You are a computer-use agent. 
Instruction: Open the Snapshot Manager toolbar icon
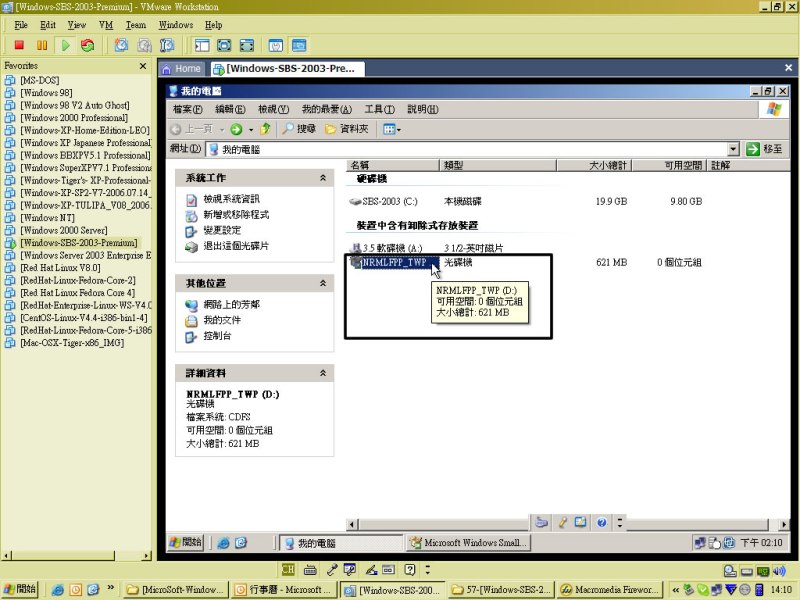pyautogui.click(x=167, y=45)
